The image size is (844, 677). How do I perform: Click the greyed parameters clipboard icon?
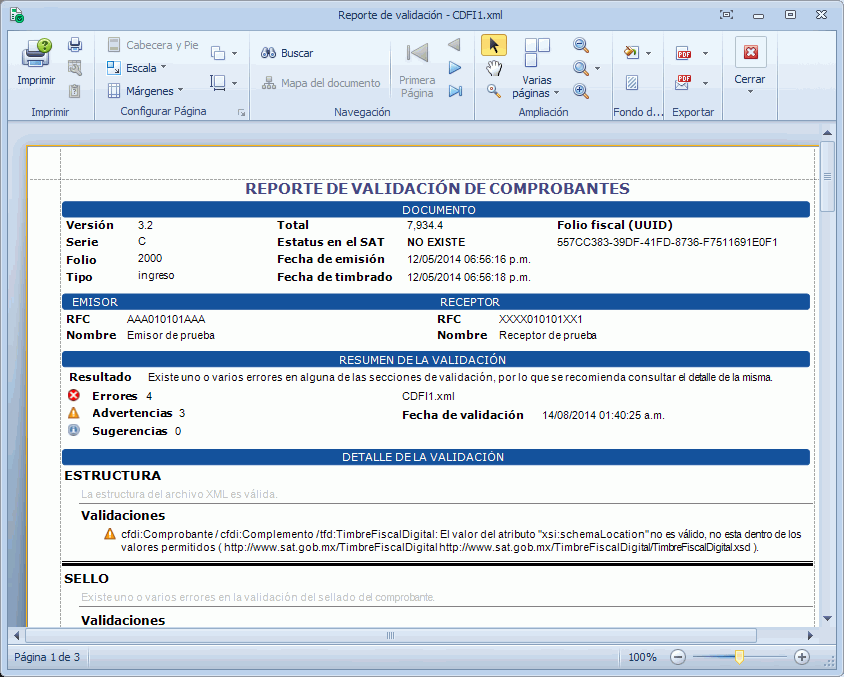(75, 91)
